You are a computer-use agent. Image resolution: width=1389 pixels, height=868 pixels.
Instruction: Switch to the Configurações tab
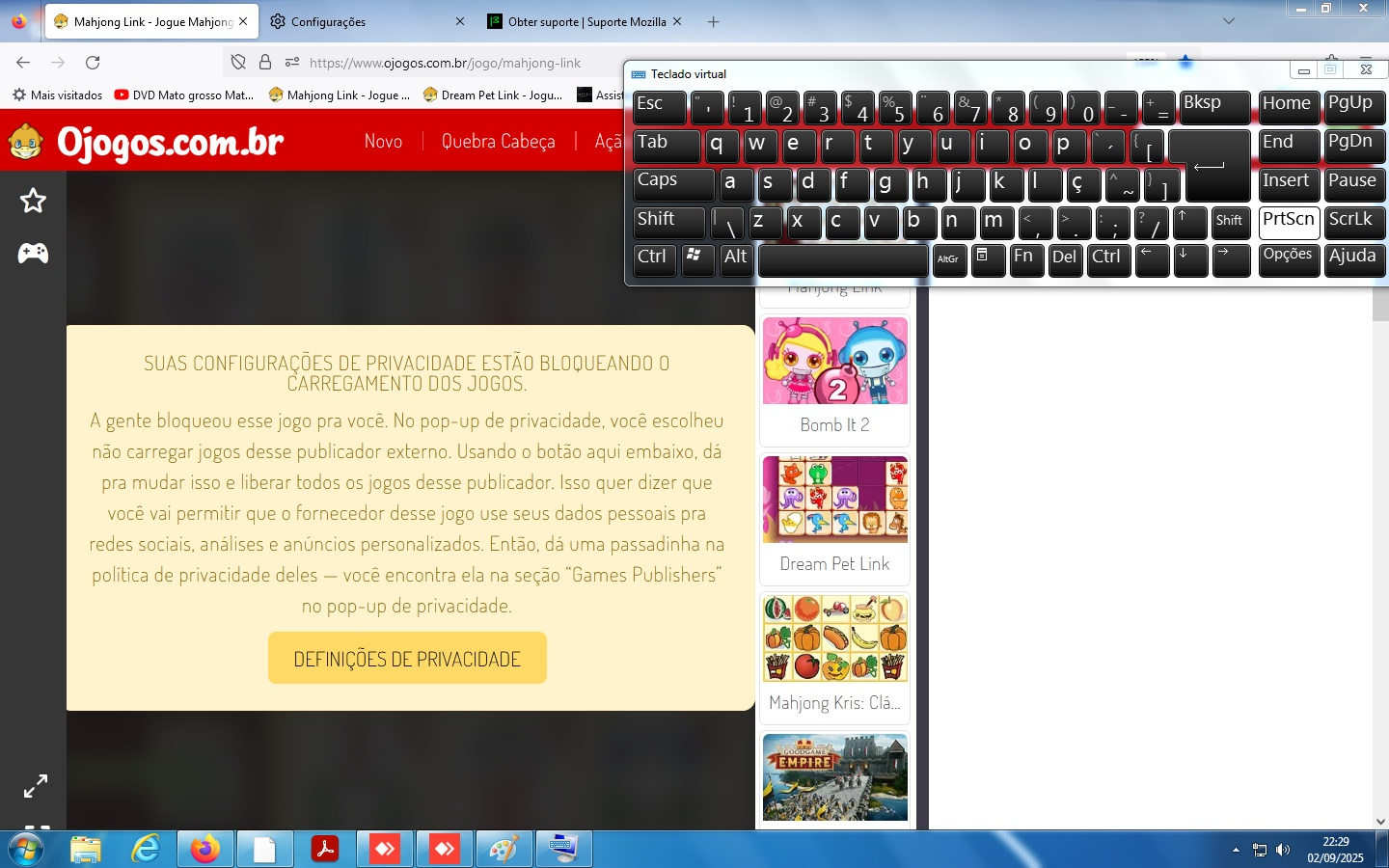[367, 21]
